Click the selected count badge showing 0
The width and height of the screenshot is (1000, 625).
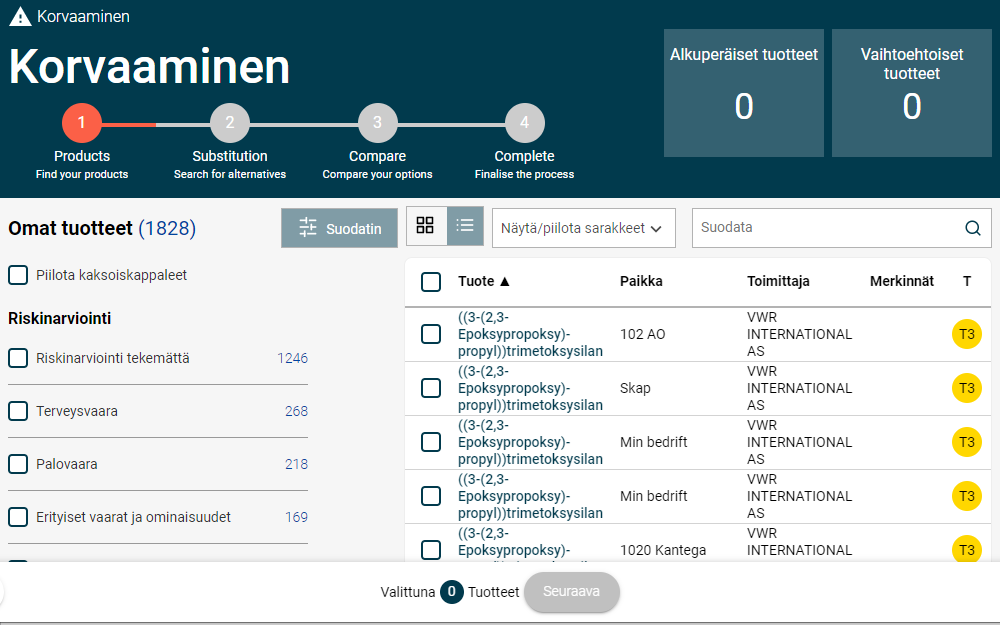(x=452, y=592)
